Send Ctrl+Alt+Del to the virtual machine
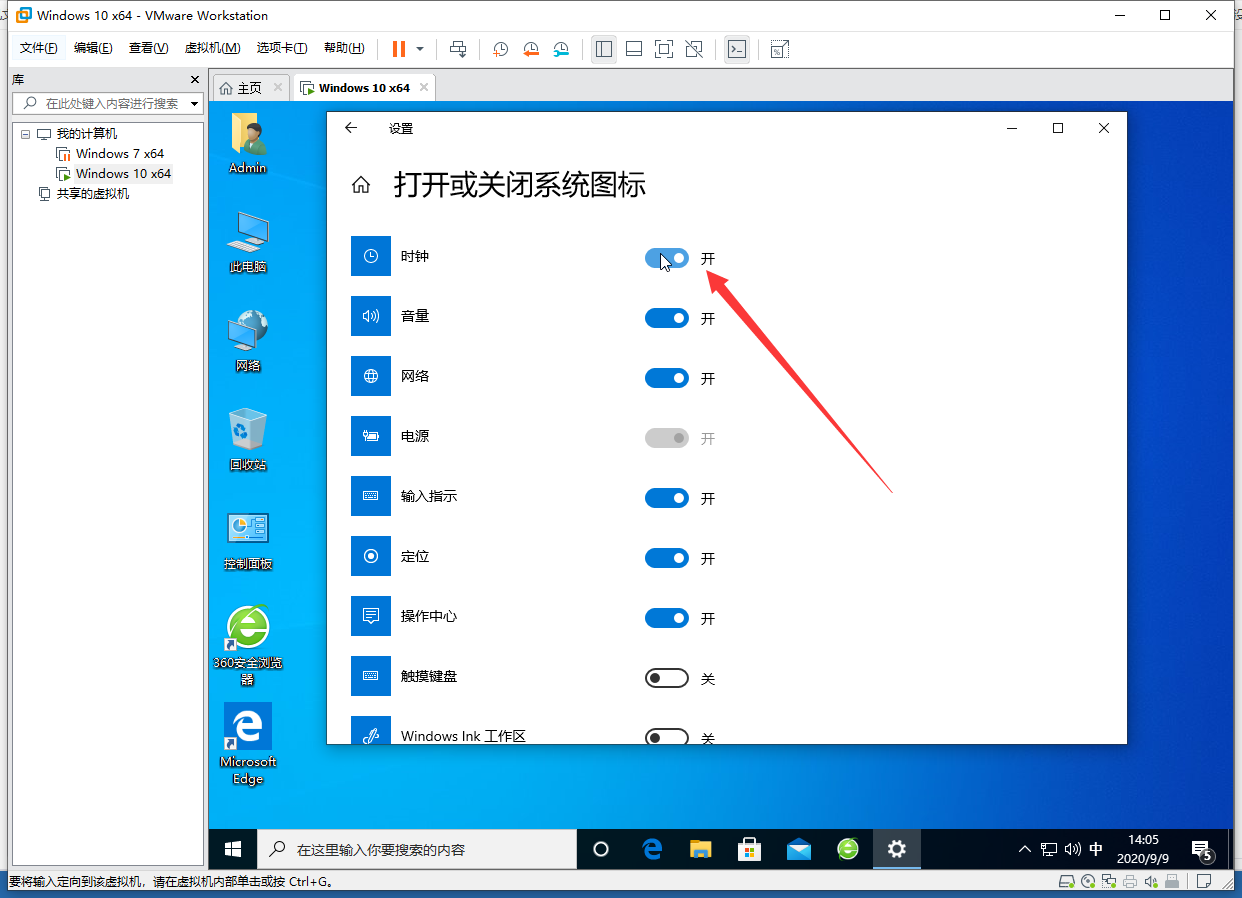 tap(458, 48)
